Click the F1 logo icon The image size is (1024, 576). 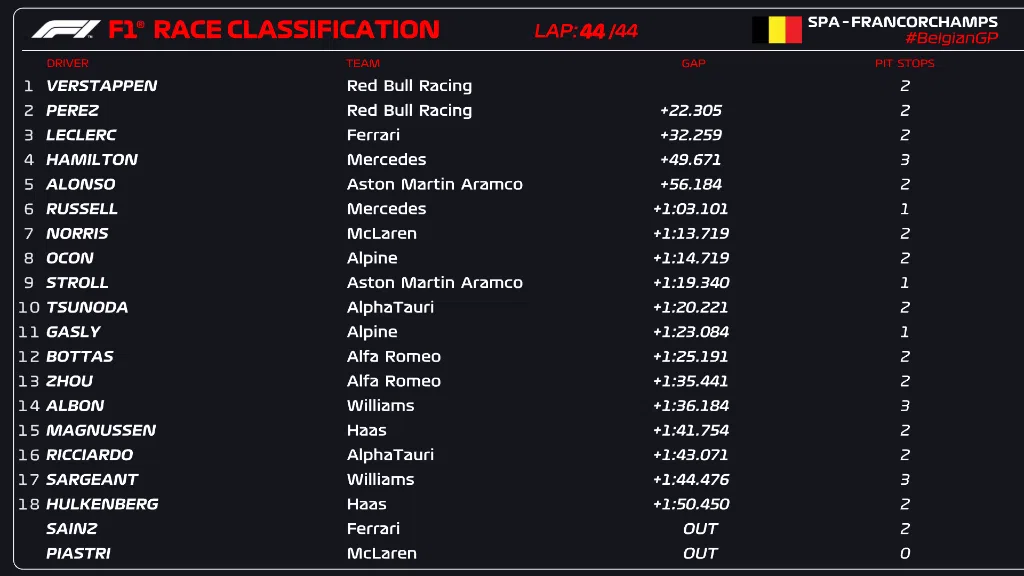coord(65,30)
